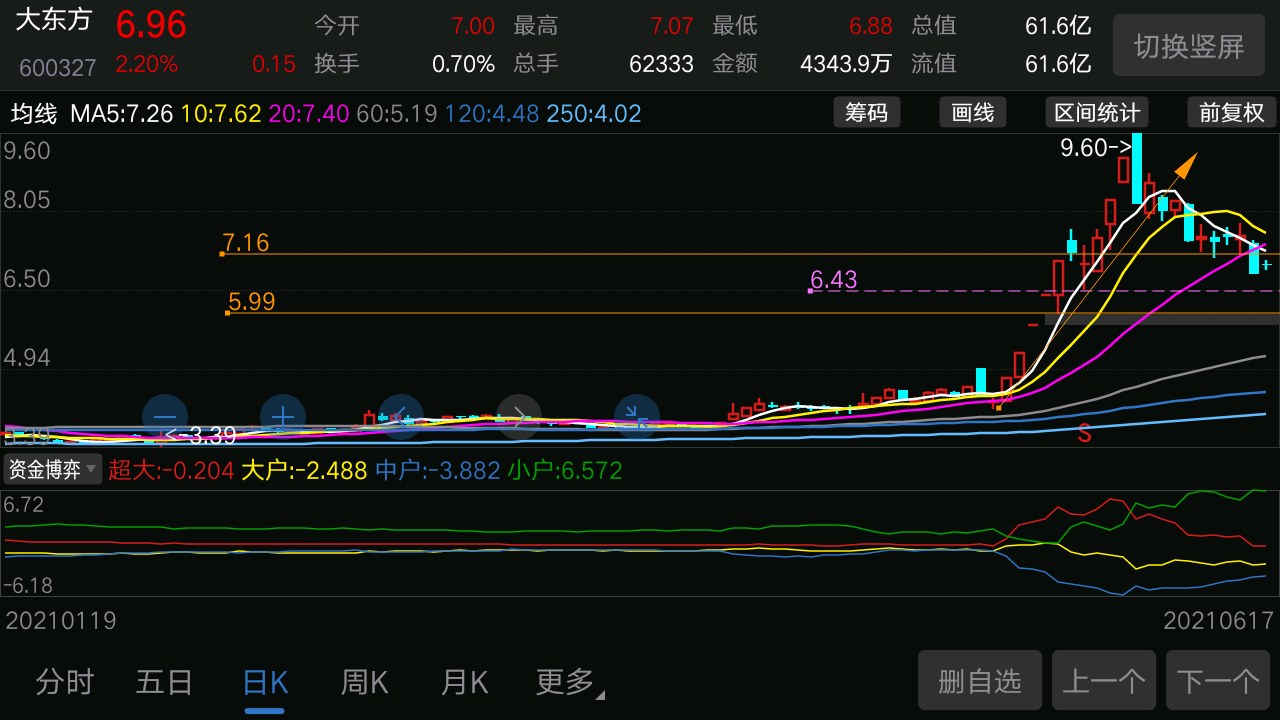Viewport: 1280px width, 720px height.
Task: Select the 周K tab
Action: pyautogui.click(x=364, y=683)
